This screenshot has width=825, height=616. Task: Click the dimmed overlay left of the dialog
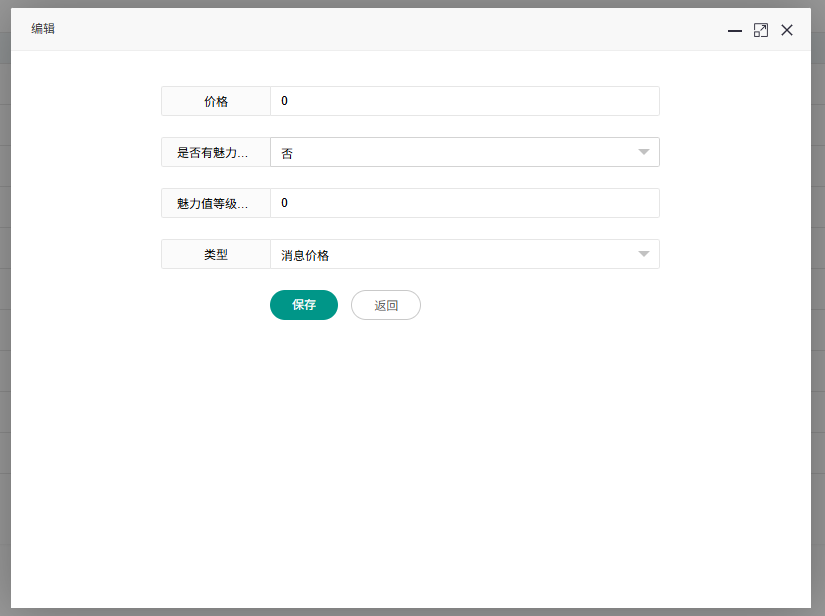(5, 300)
